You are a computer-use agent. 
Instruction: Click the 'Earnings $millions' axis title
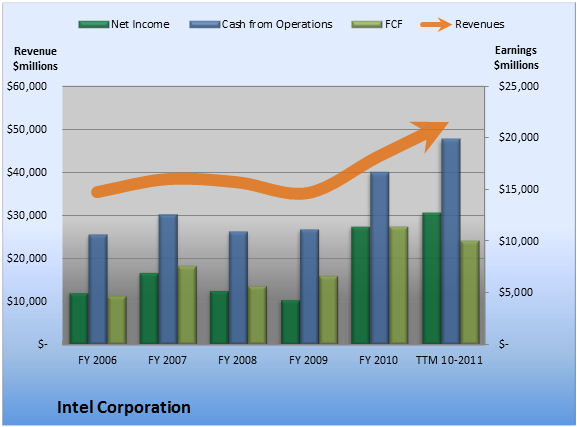click(x=516, y=57)
